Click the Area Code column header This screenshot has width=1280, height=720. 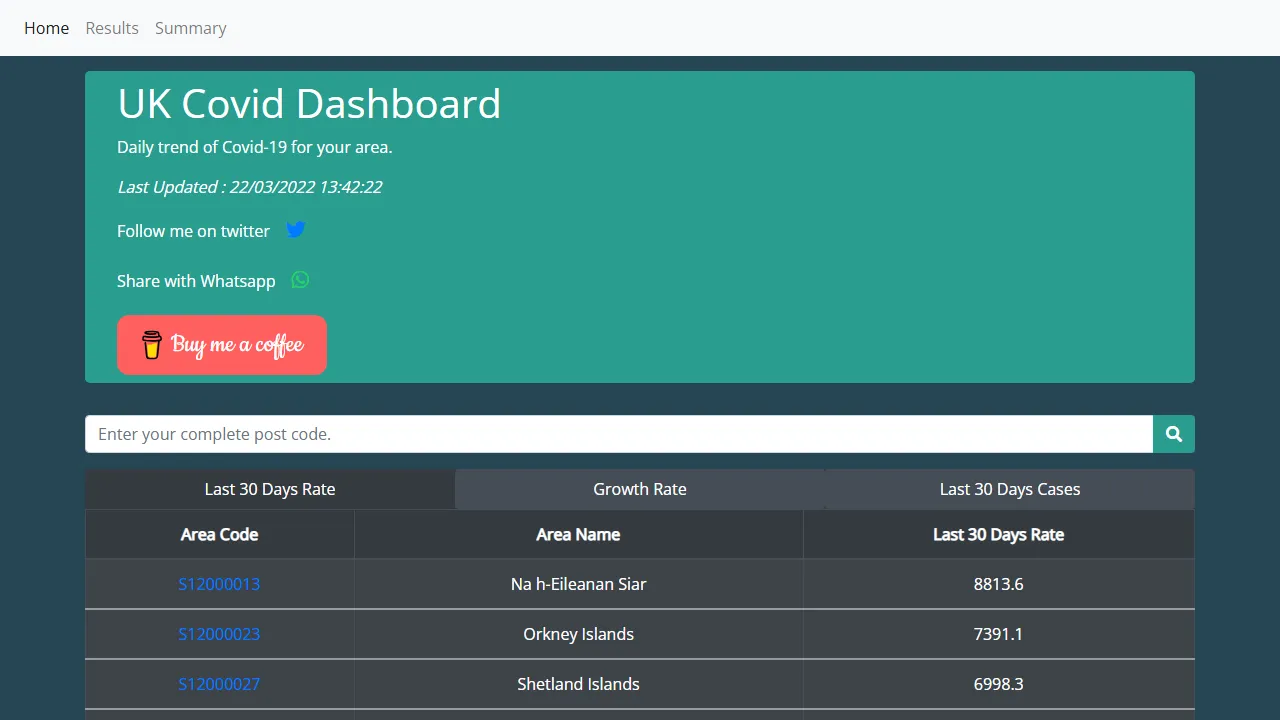[219, 533]
